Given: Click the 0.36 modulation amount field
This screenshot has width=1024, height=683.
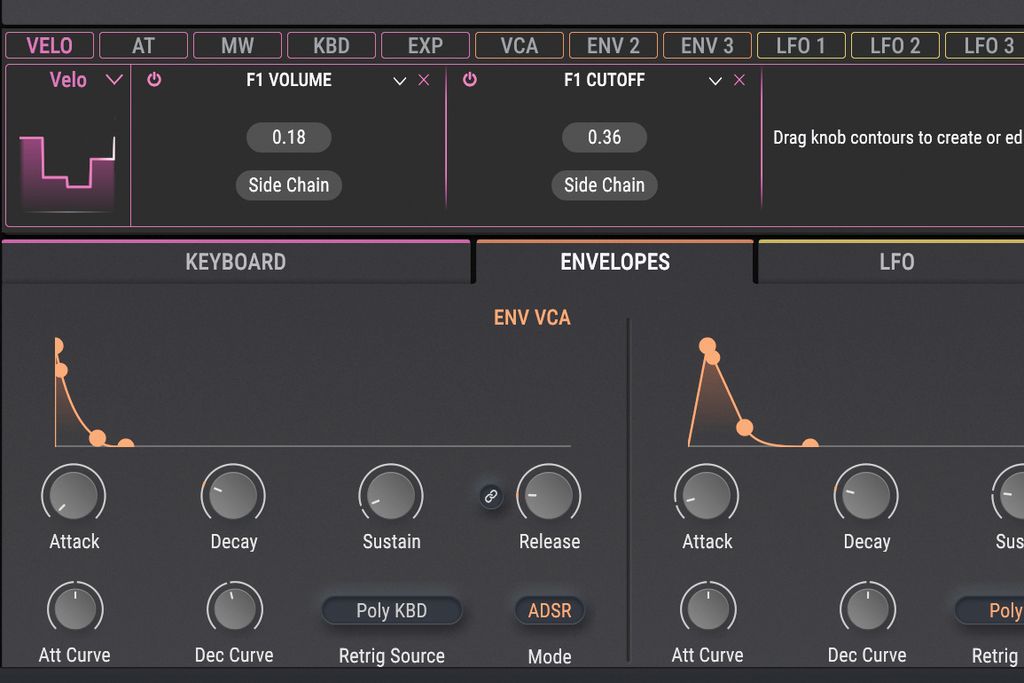Looking at the screenshot, I should (604, 137).
